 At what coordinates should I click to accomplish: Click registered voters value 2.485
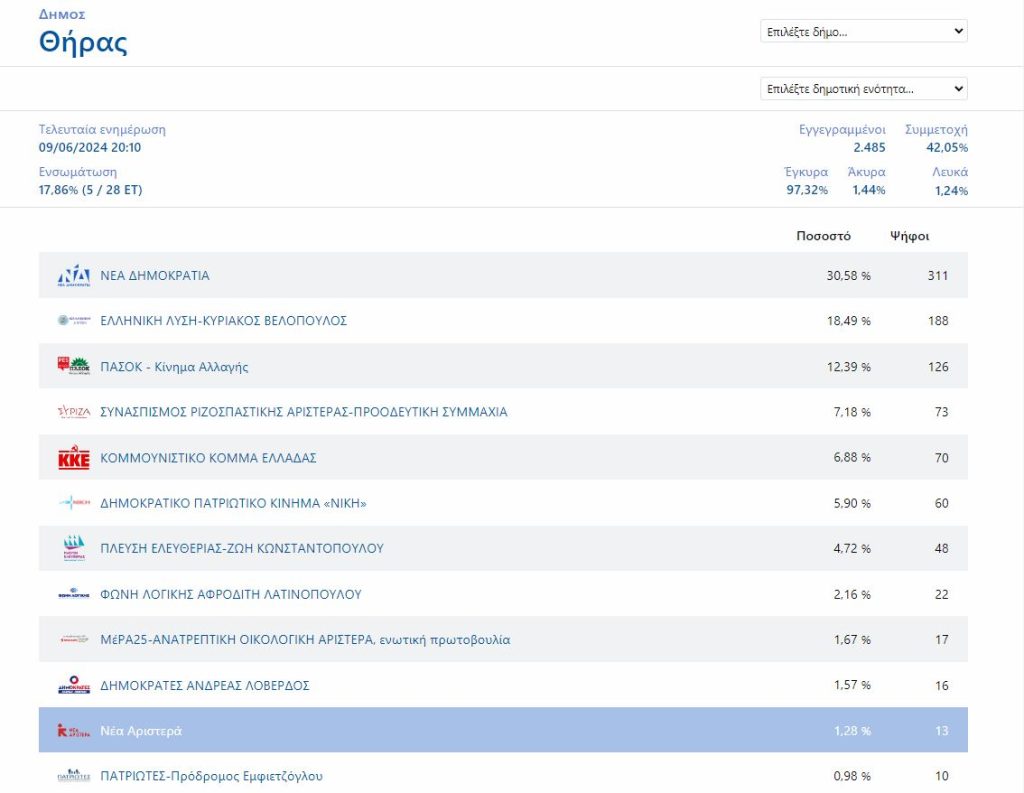click(869, 148)
